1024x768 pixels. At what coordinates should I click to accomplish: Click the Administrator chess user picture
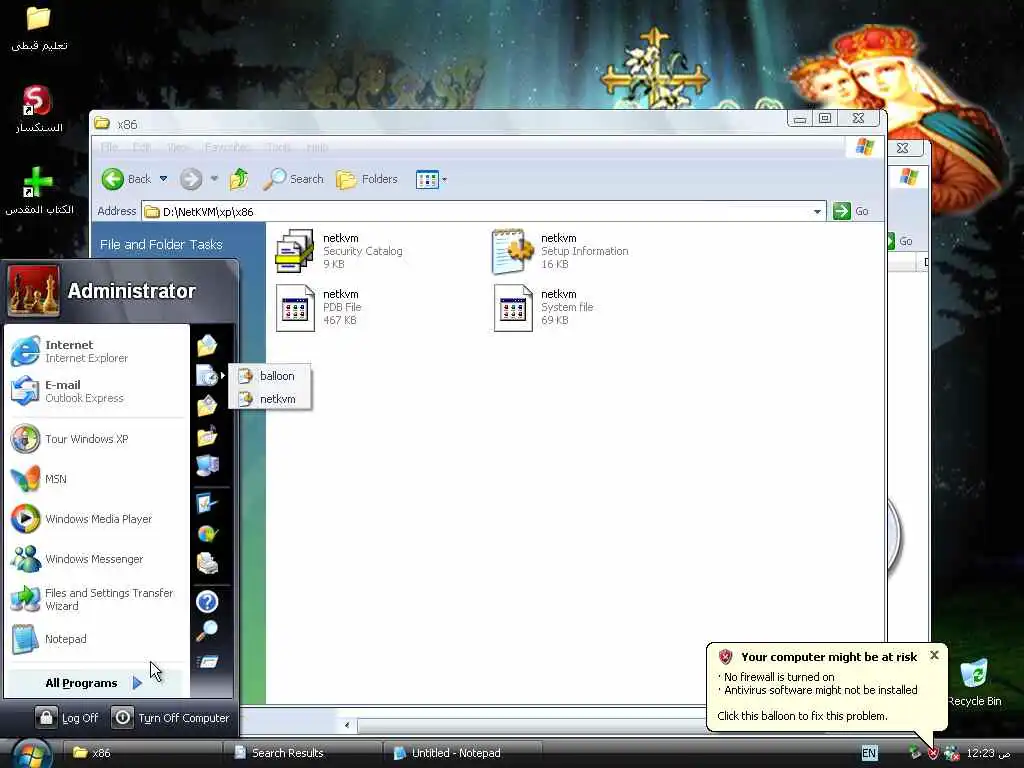point(33,291)
